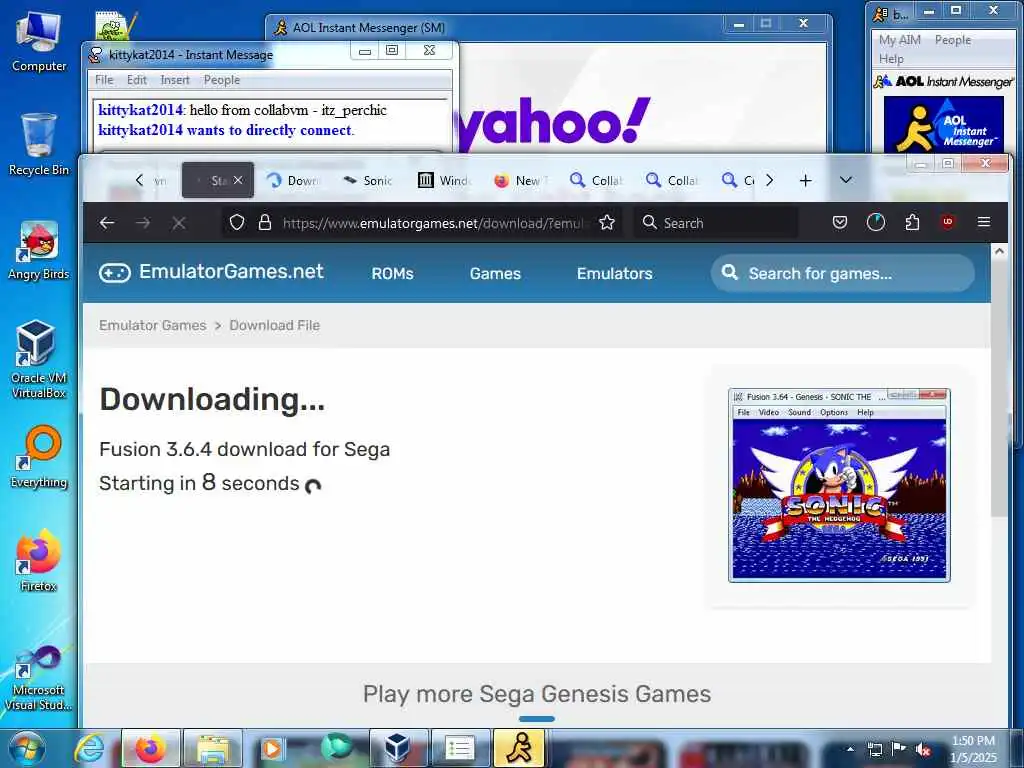Open Internet Explorer from the taskbar
Image resolution: width=1024 pixels, height=768 pixels.
(89, 748)
